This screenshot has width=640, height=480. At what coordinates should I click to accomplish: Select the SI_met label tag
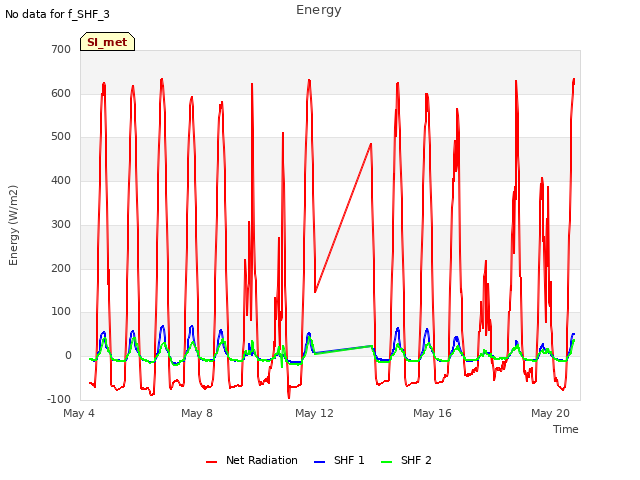[107, 42]
